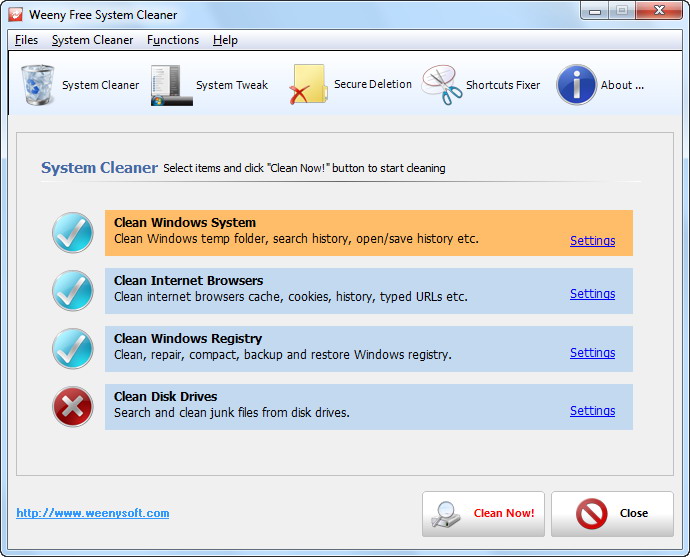Uncheck Clean Windows System toggle

(x=73, y=233)
